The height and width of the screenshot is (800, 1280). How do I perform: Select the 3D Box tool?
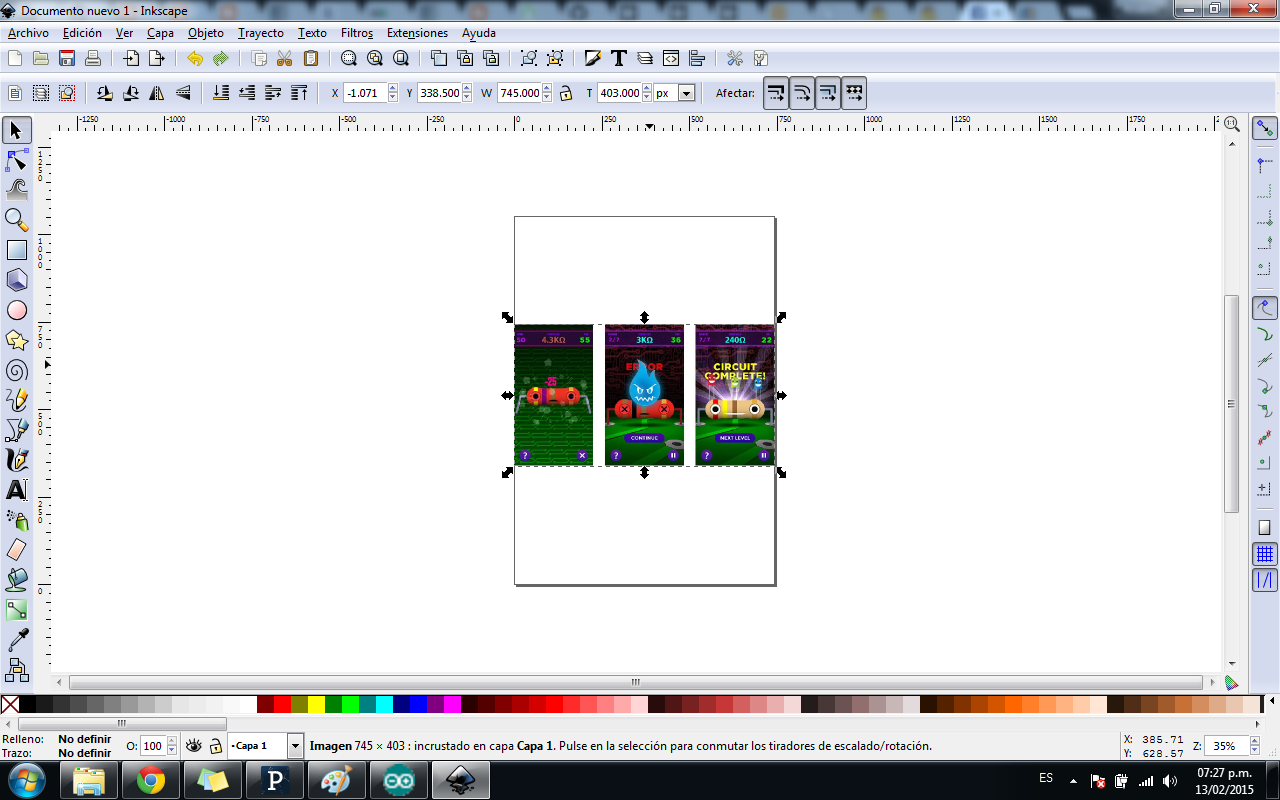click(x=17, y=280)
